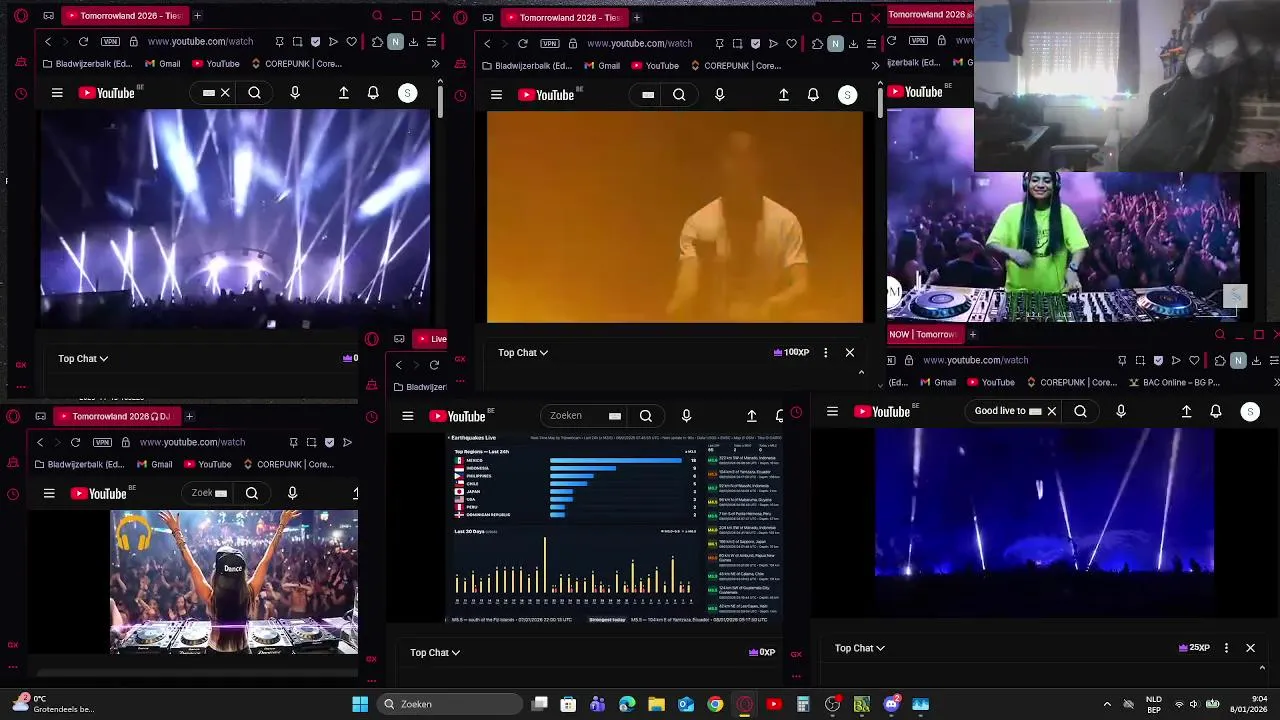This screenshot has width=1280, height=720.
Task: Open Windows Start menu
Action: 360,704
